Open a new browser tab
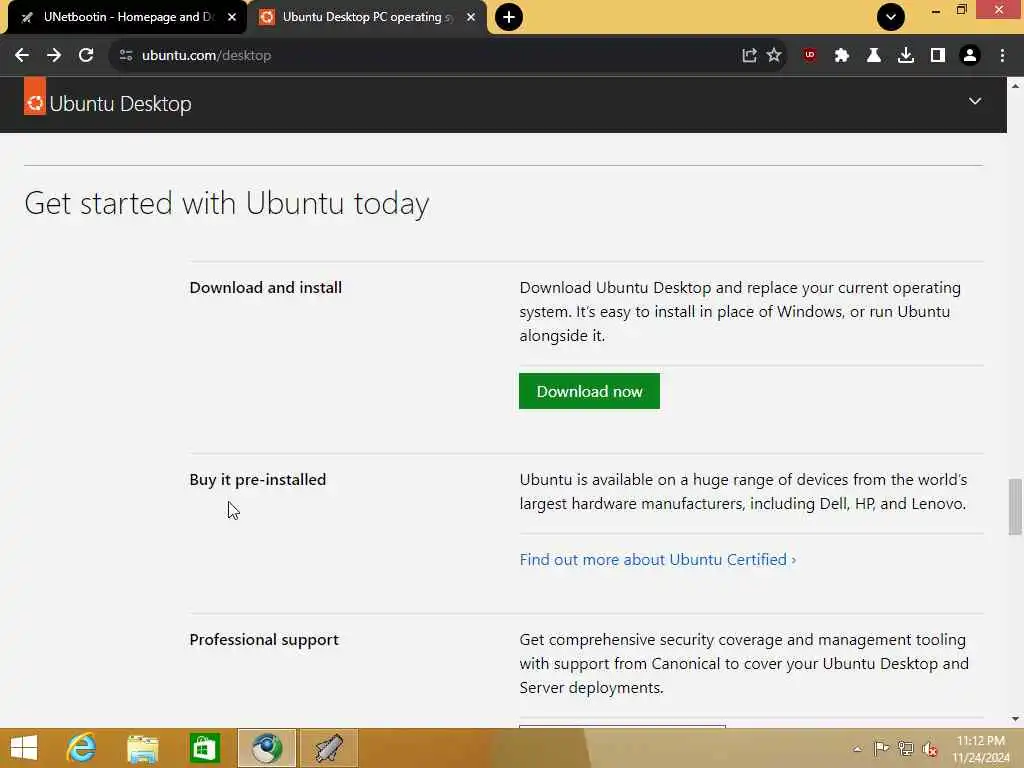Viewport: 1024px width, 768px height. pos(509,17)
